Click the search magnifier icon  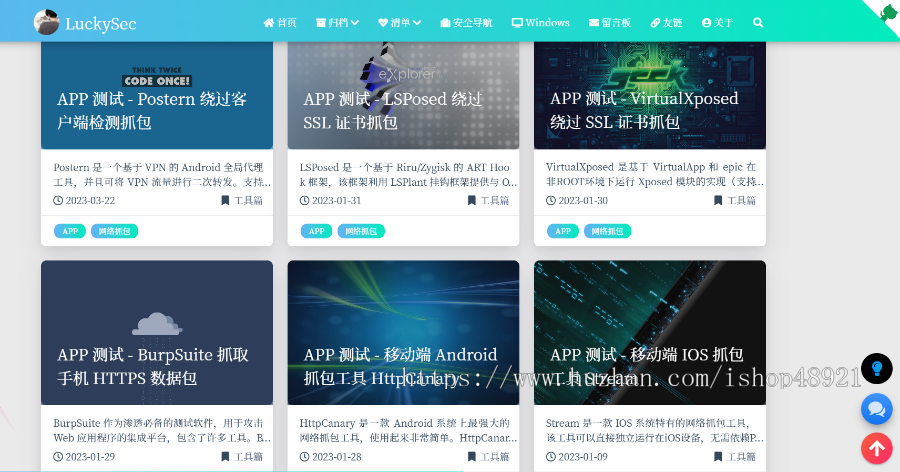point(758,22)
